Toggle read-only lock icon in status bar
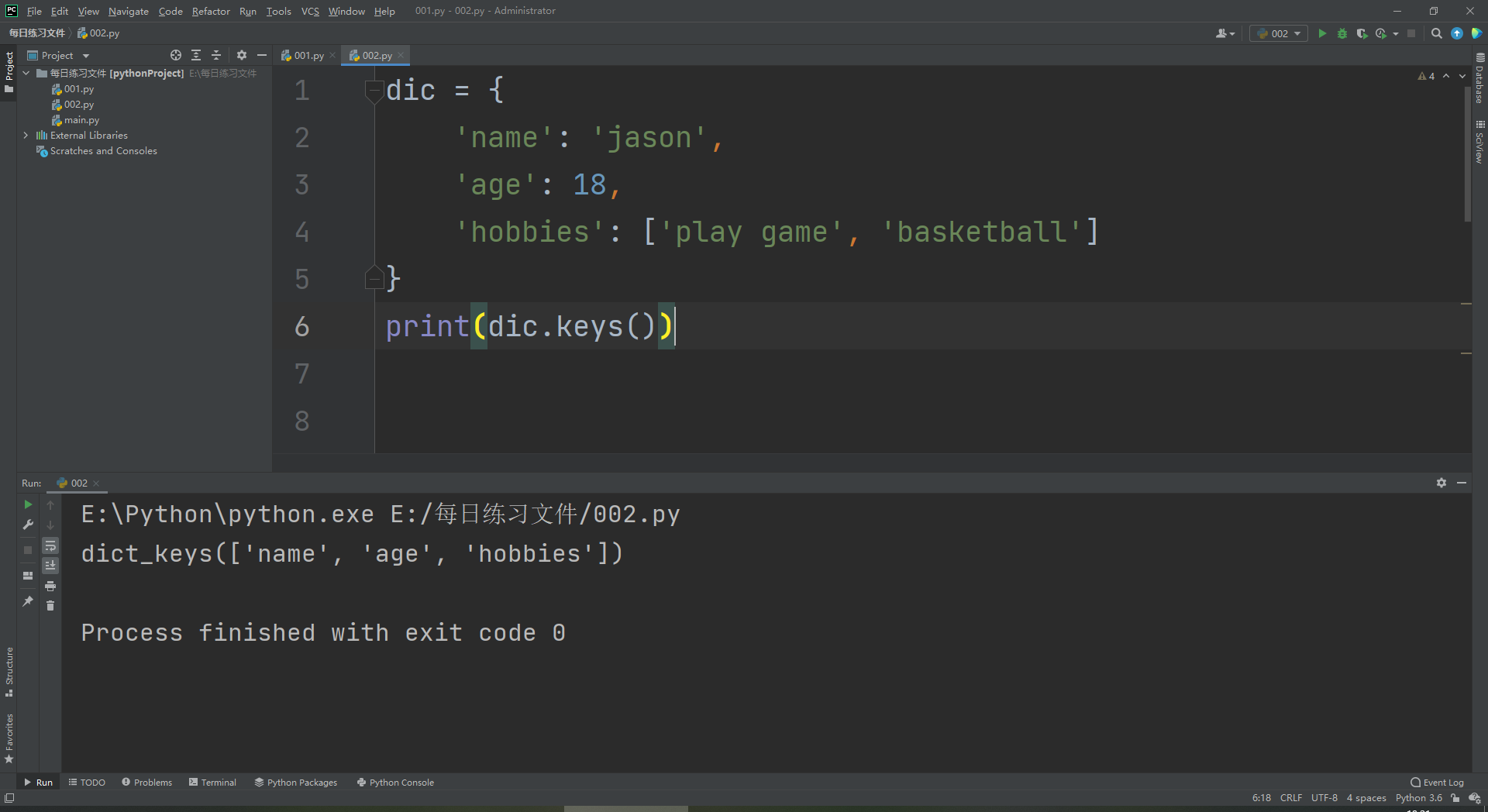 click(x=1455, y=797)
